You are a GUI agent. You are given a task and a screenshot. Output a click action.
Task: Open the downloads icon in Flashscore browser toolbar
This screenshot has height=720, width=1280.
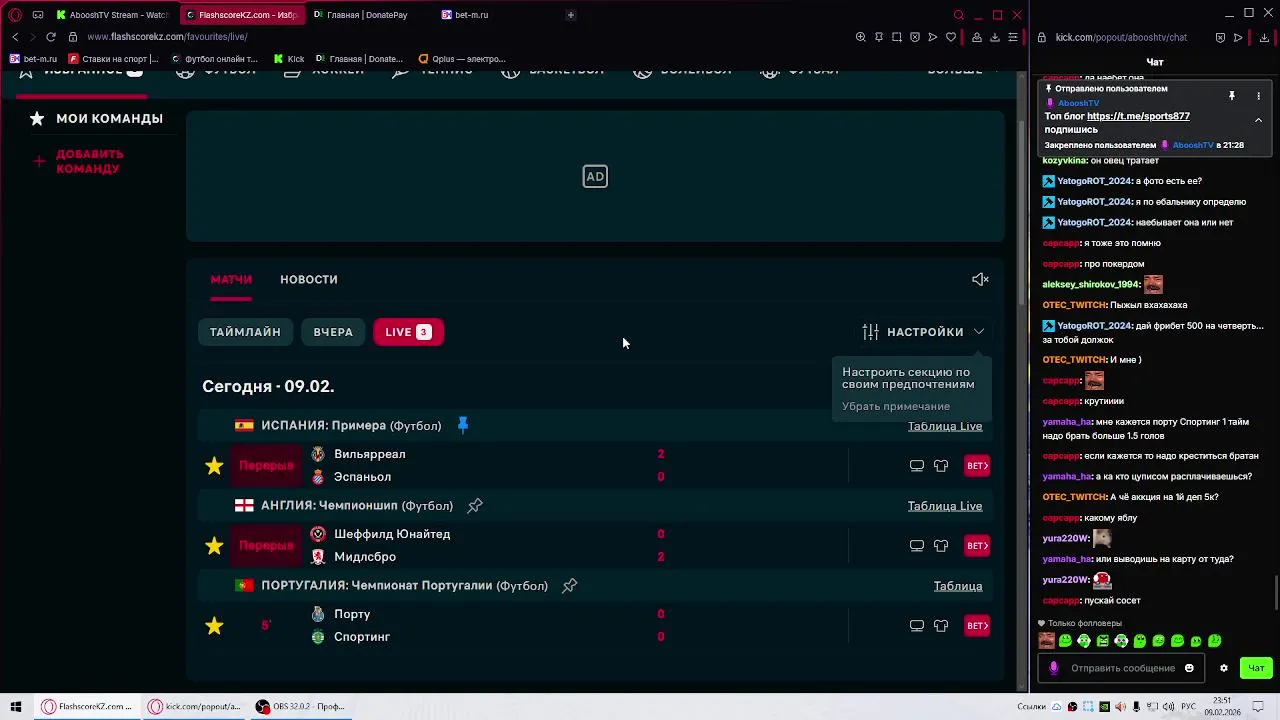[x=995, y=37]
